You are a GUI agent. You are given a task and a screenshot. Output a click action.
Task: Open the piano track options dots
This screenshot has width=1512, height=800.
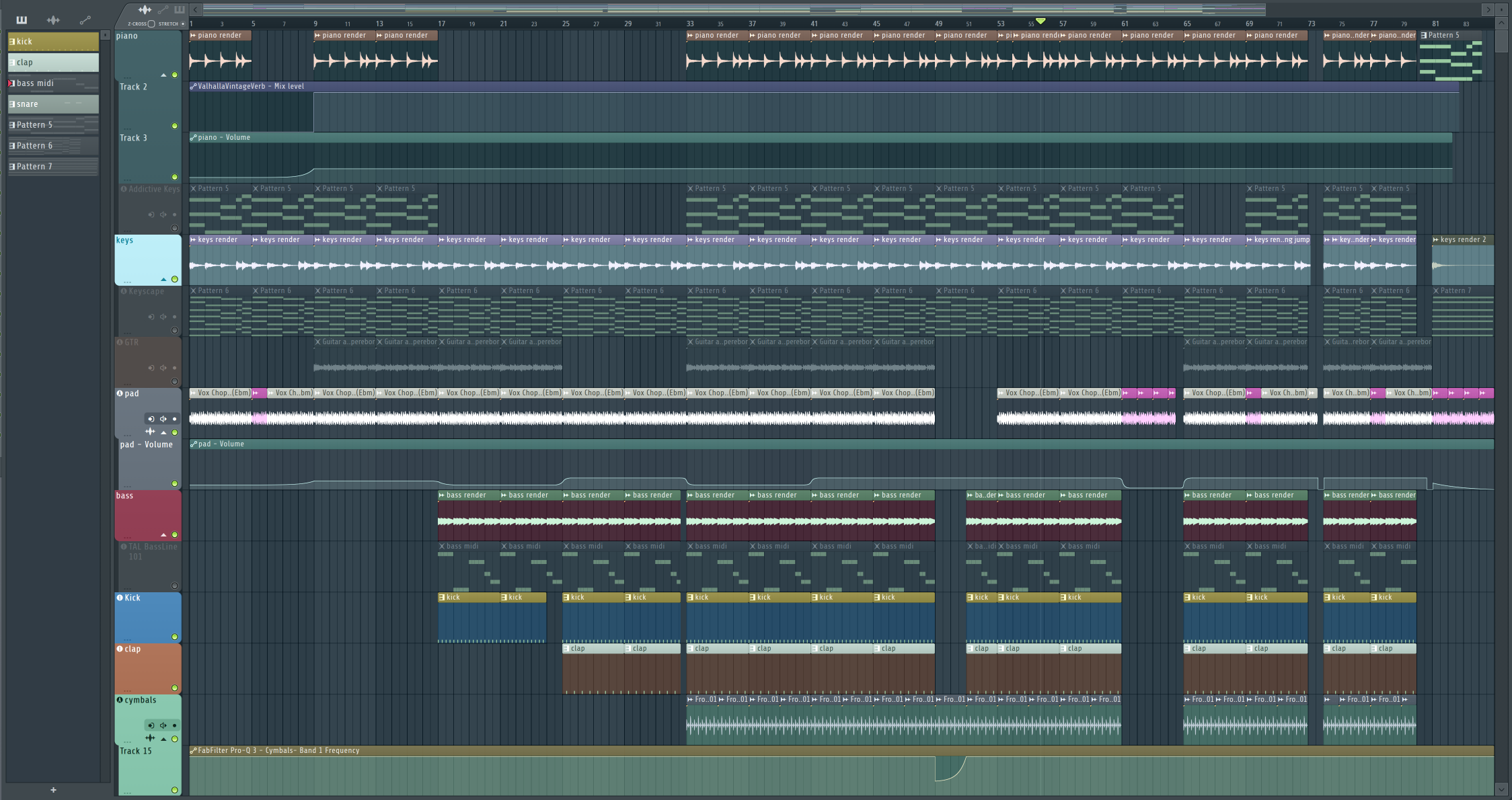(127, 77)
